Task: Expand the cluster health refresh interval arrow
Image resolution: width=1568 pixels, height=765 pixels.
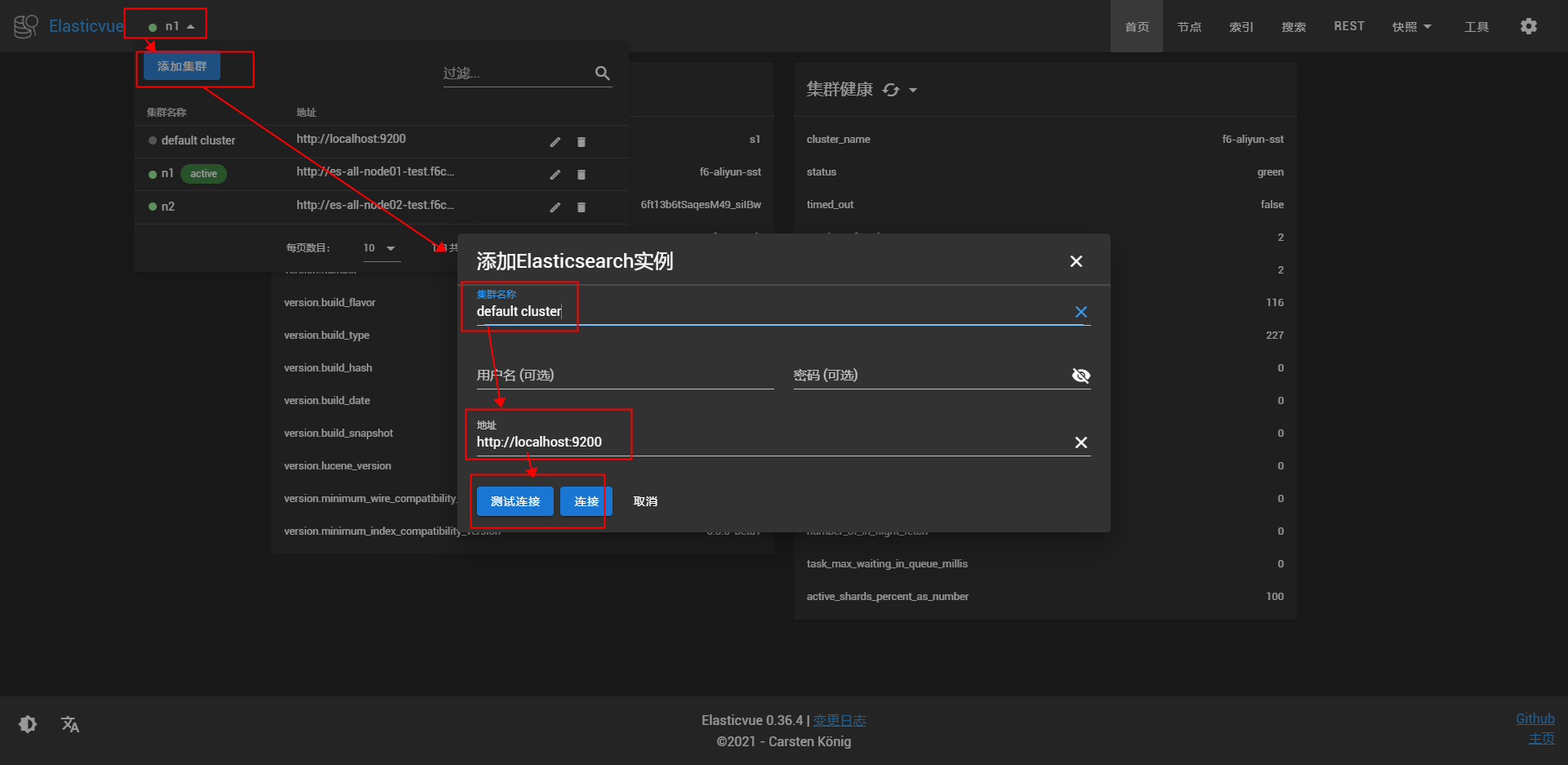Action: click(x=913, y=90)
